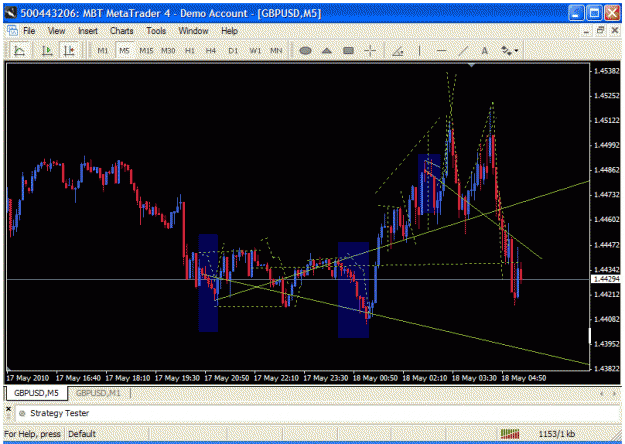Screen dimensions: 625x444
Task: Open the Help menu
Action: click(x=229, y=31)
